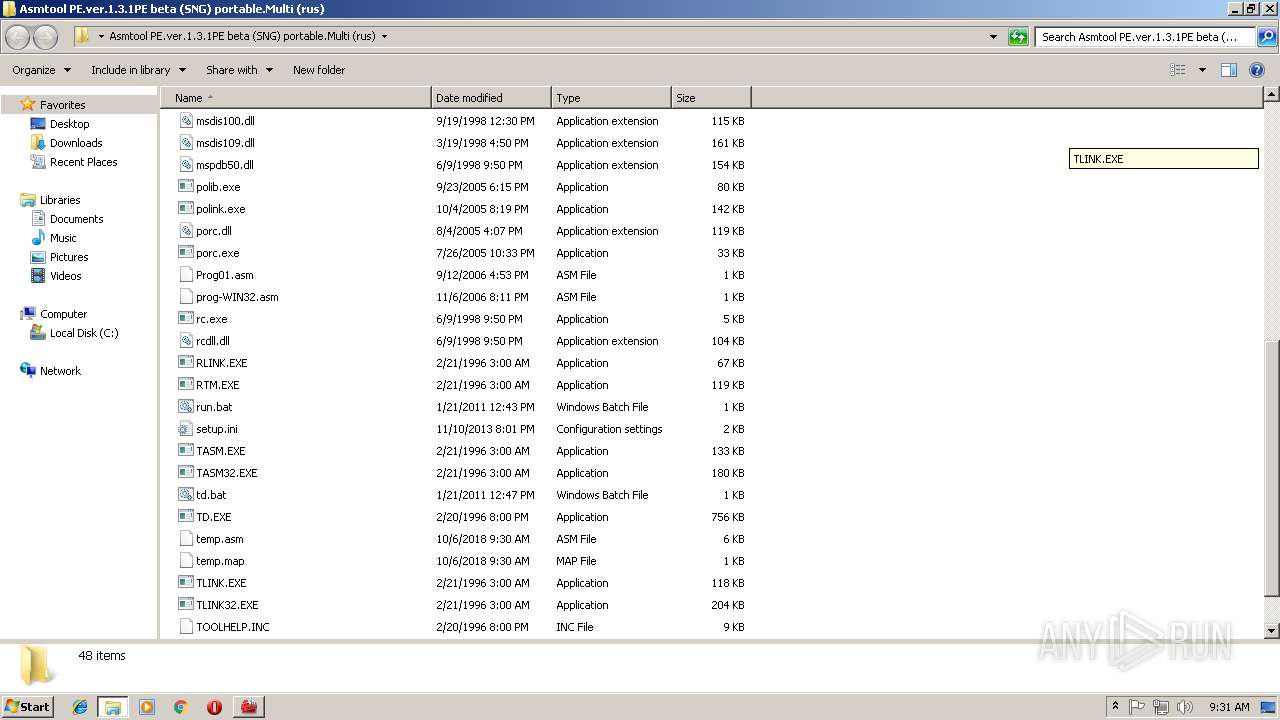
Task: Select the TOOLHELP.INC file icon
Action: (x=185, y=626)
